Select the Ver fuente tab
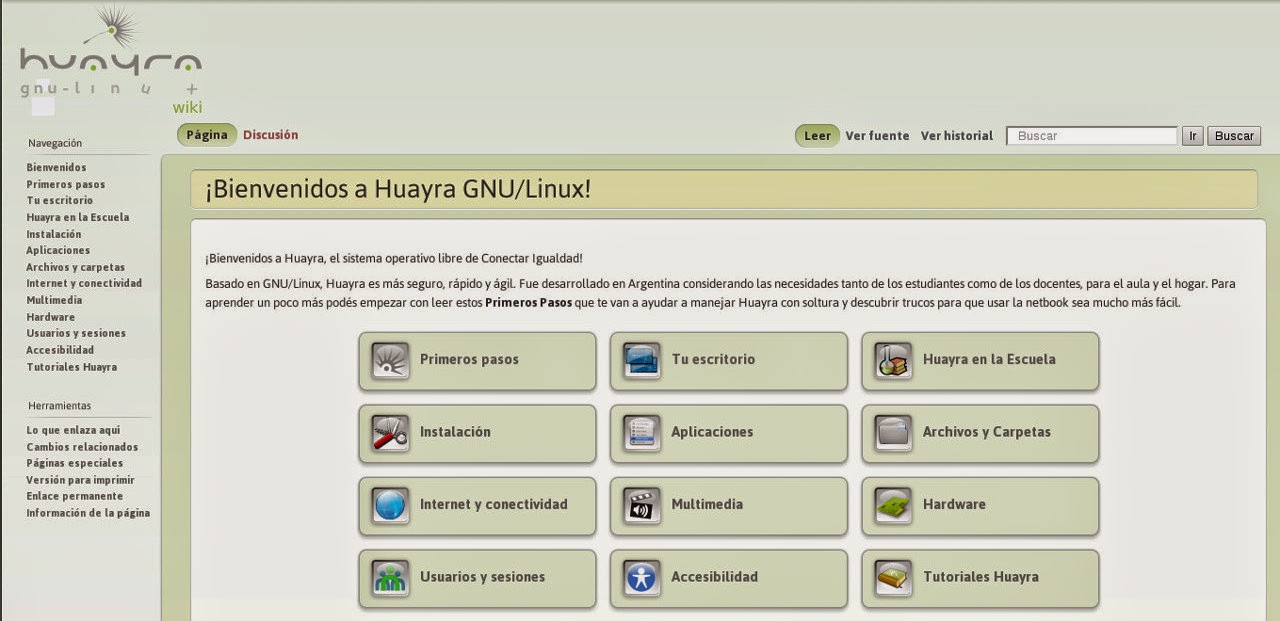 (877, 136)
